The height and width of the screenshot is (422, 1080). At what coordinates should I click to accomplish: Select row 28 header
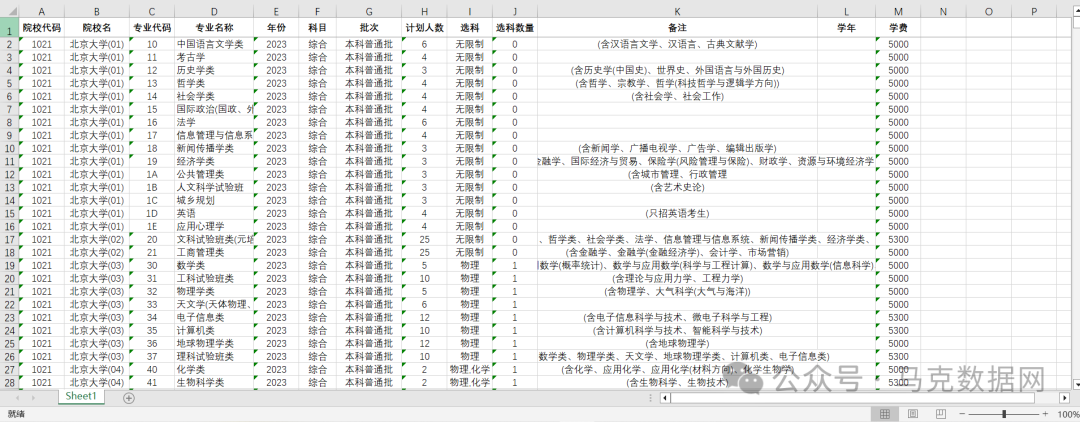(10, 382)
